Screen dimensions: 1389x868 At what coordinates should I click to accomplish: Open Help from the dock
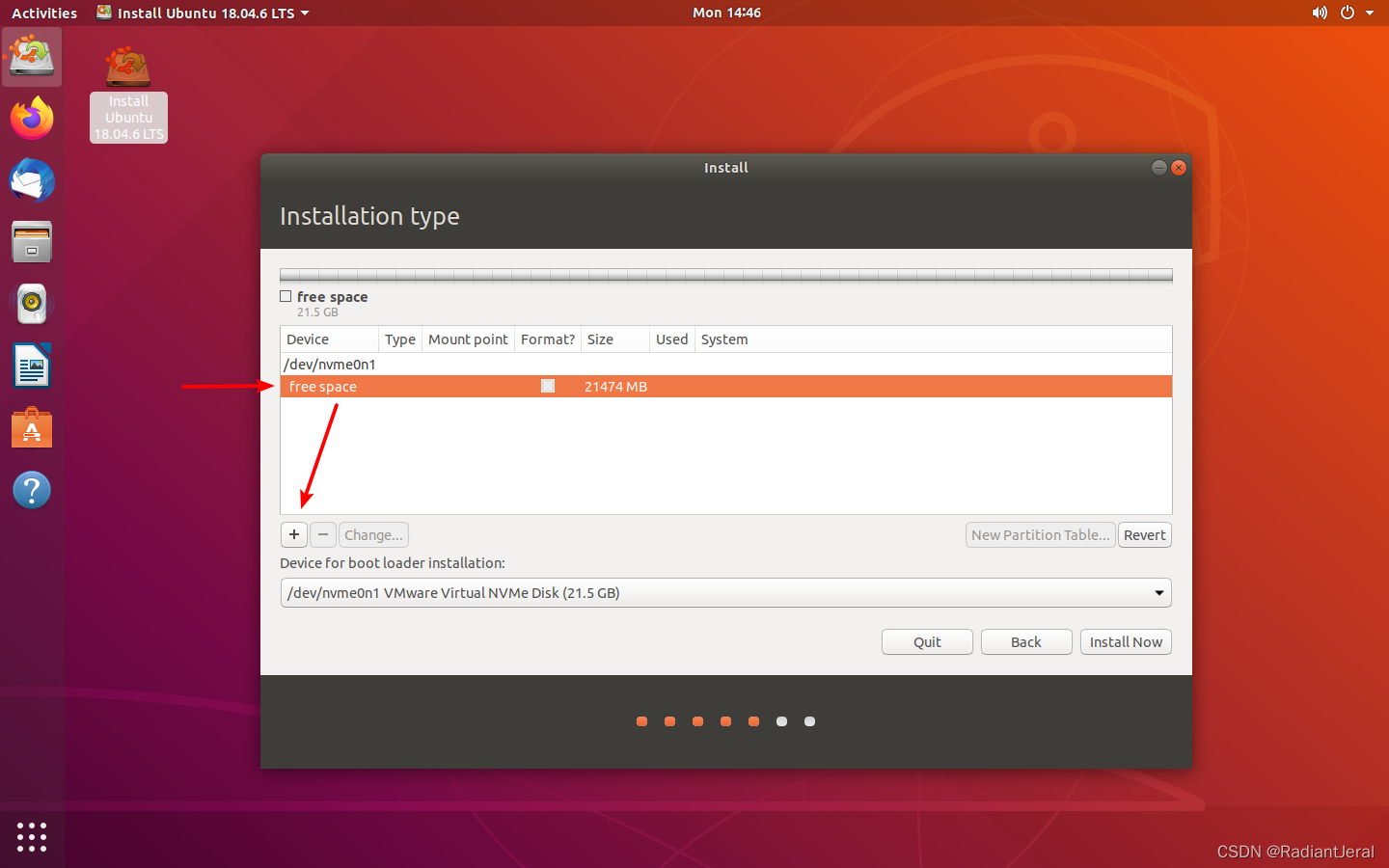[32, 490]
